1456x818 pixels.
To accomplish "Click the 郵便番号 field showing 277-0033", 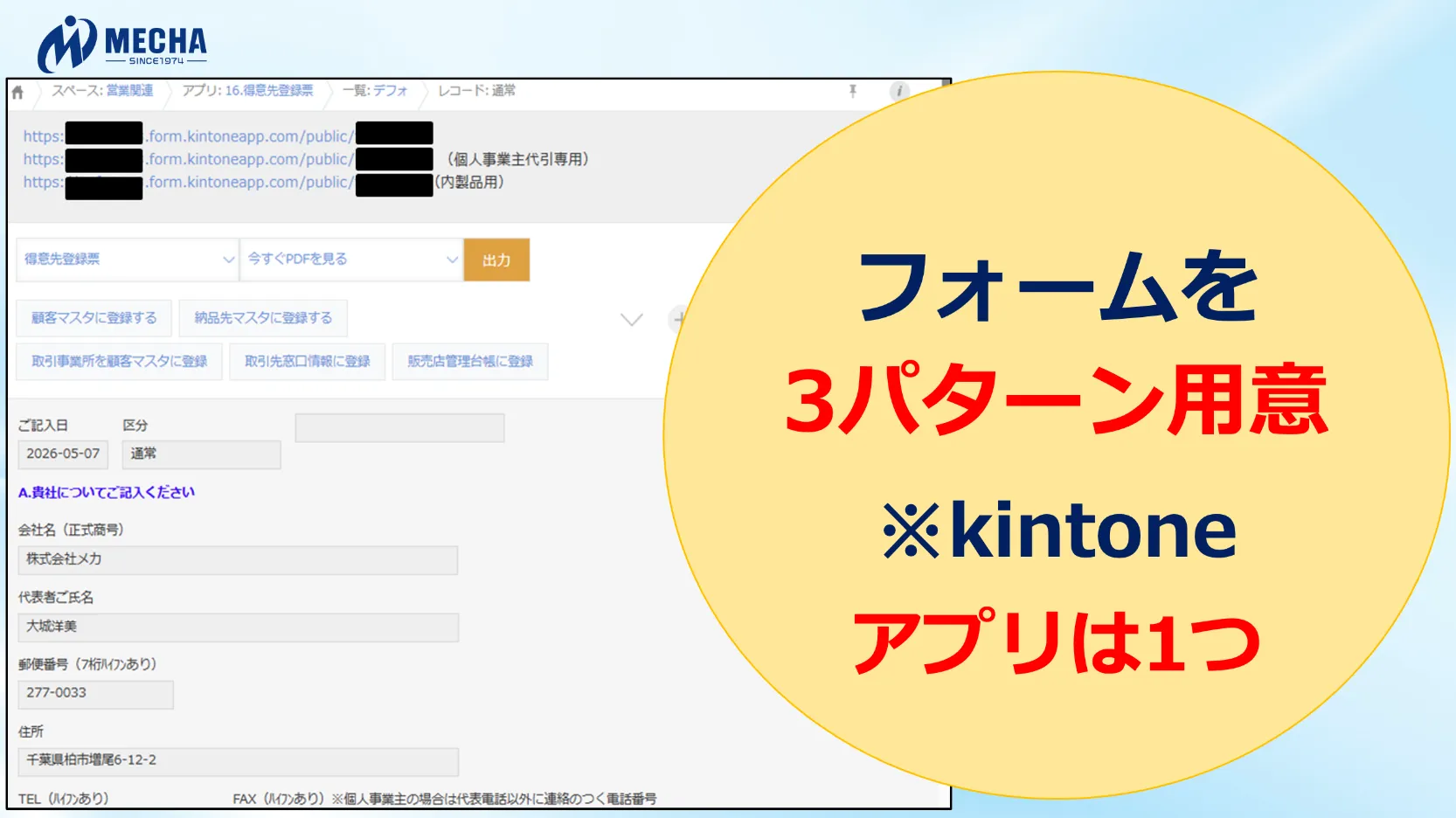I will click(96, 695).
